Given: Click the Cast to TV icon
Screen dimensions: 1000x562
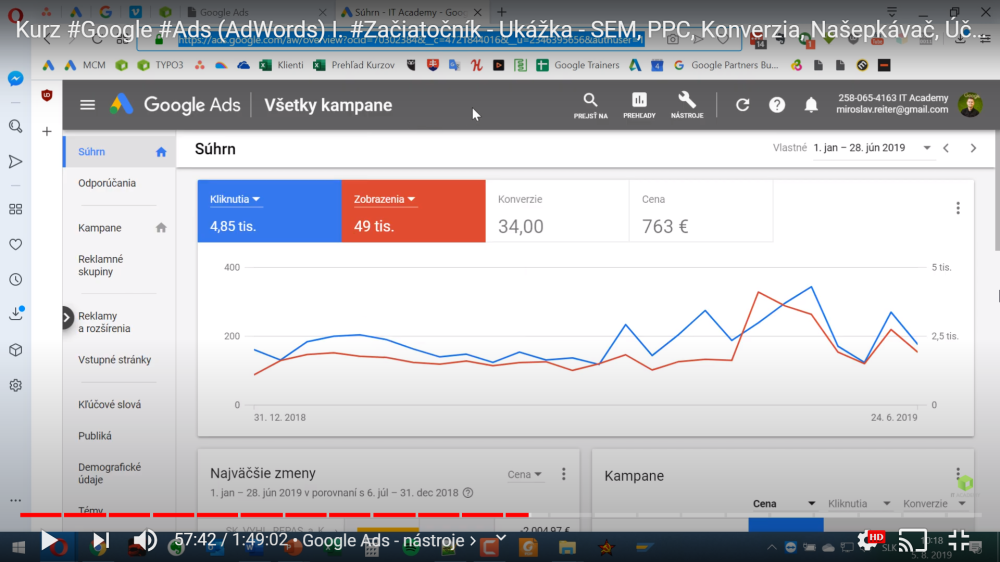Looking at the screenshot, I should coord(912,541).
